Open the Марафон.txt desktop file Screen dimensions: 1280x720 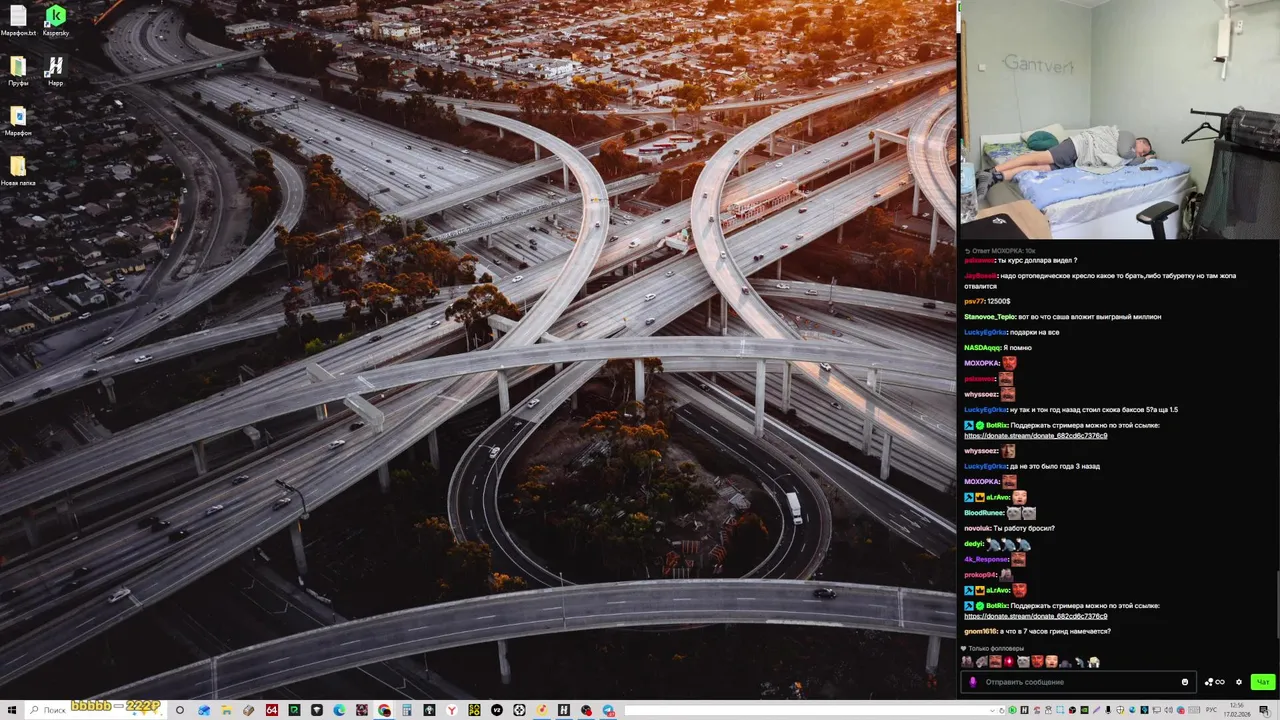pyautogui.click(x=18, y=21)
